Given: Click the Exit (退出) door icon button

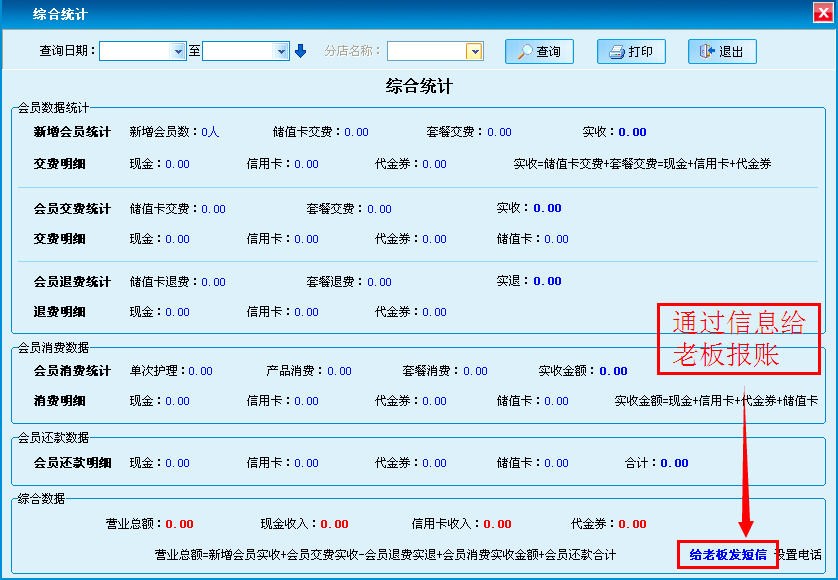Looking at the screenshot, I should [x=721, y=52].
